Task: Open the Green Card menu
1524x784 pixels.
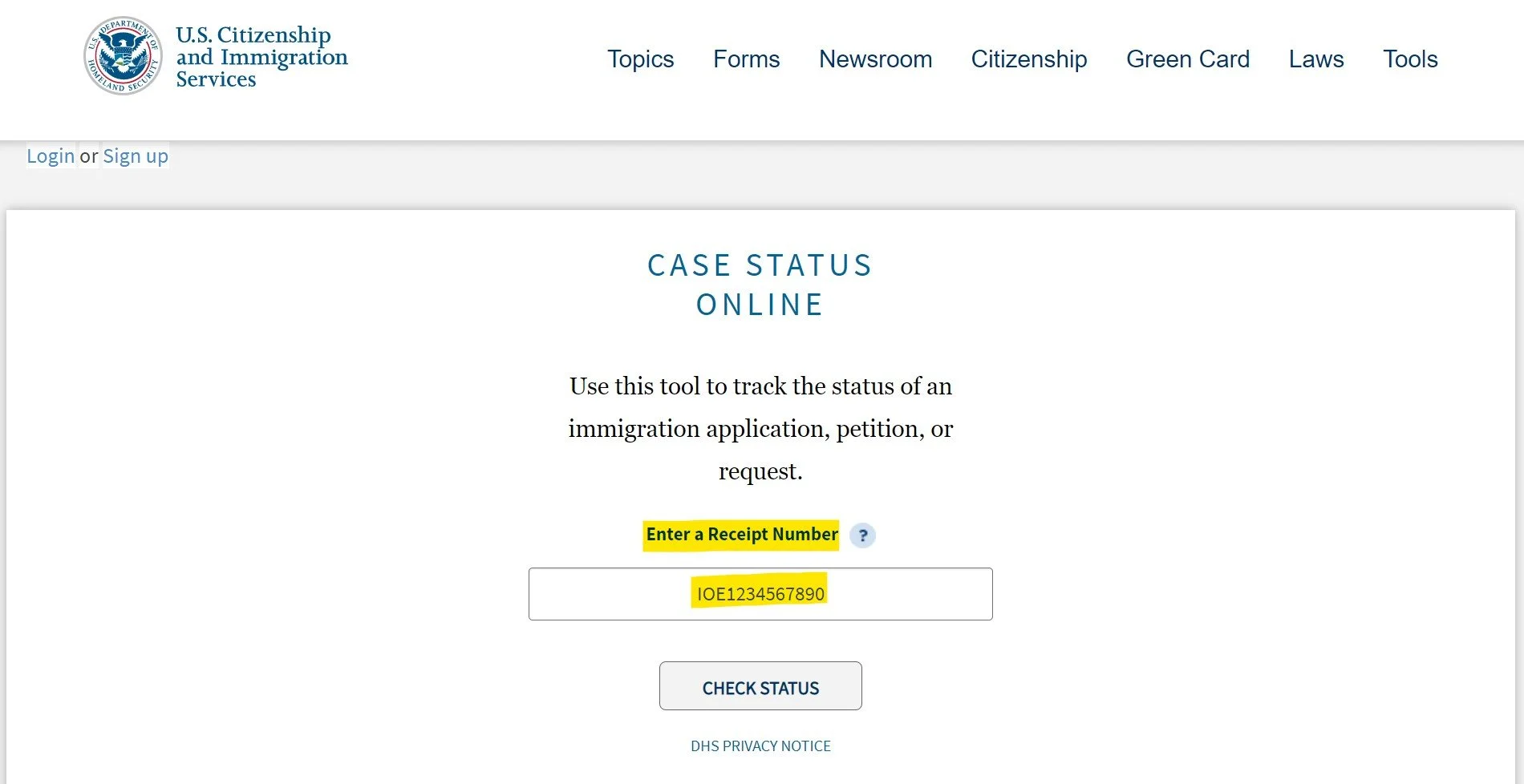Action: point(1188,59)
